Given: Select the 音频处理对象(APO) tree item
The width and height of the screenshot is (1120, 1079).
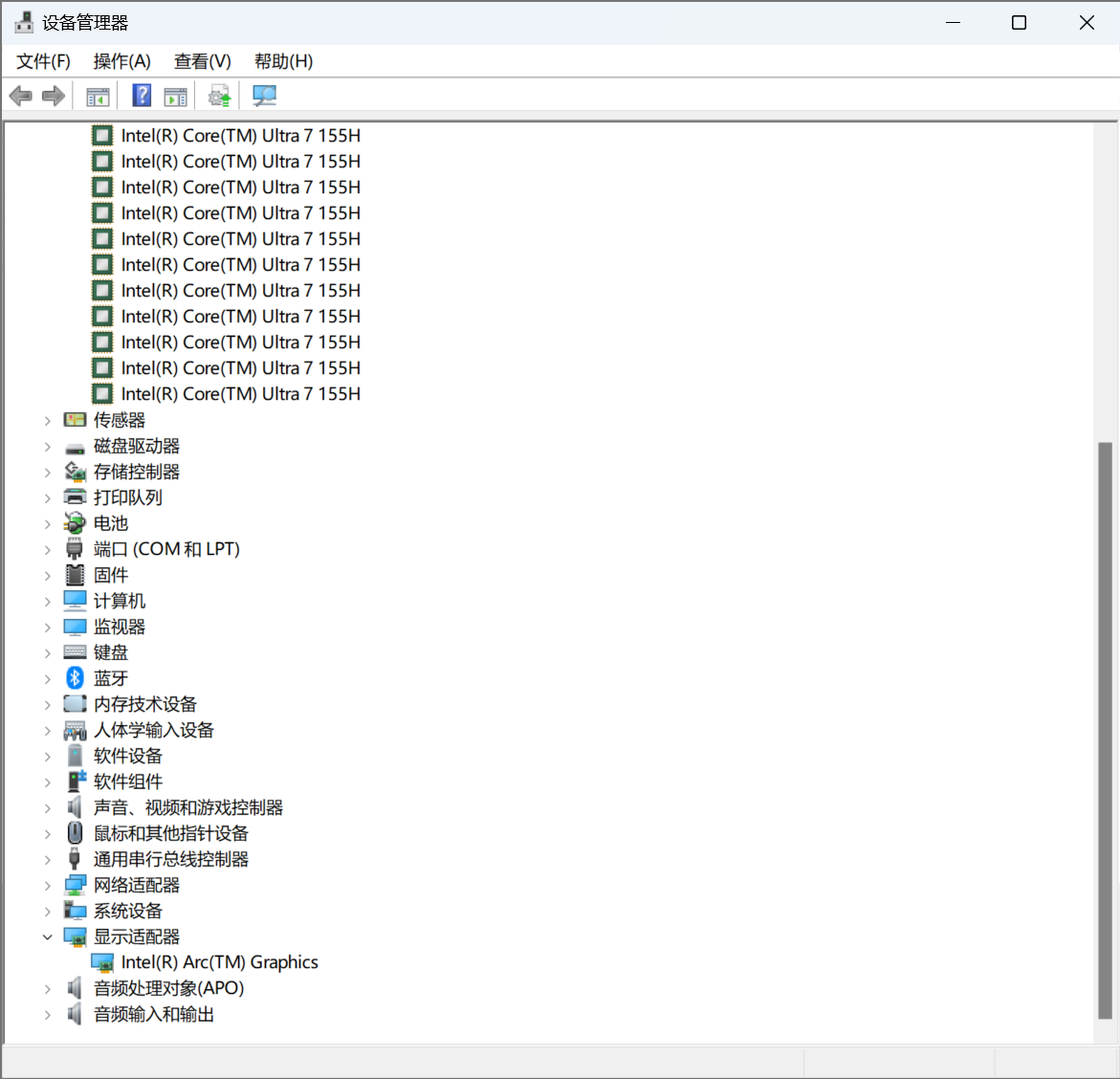Looking at the screenshot, I should click(169, 988).
